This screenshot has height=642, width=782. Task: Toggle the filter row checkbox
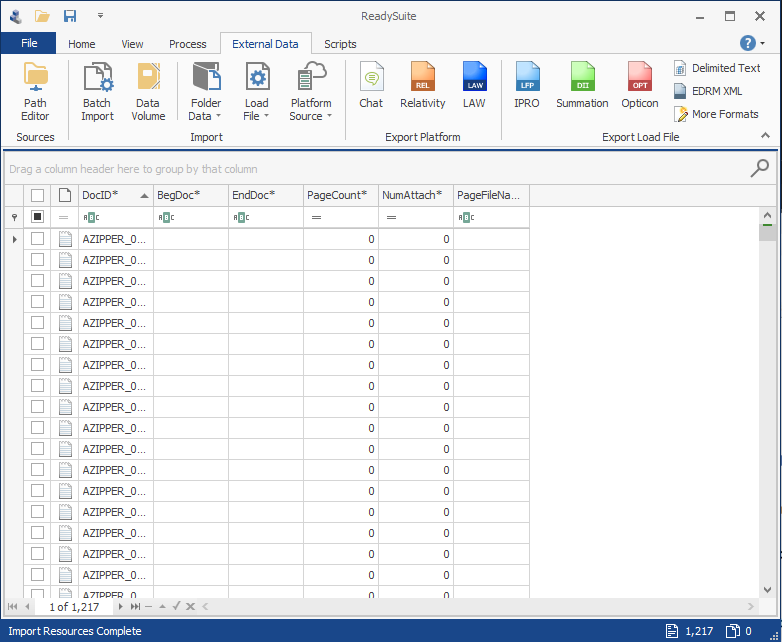point(37,216)
